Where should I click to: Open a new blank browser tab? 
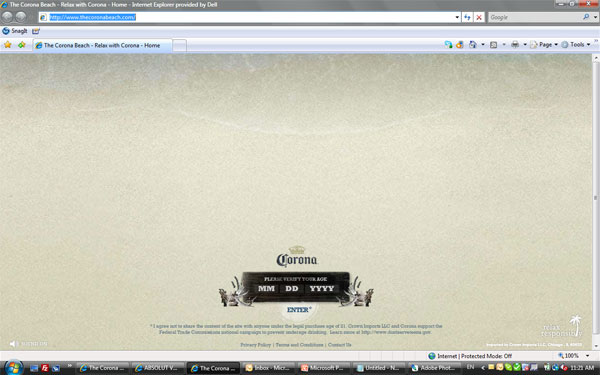pos(179,46)
